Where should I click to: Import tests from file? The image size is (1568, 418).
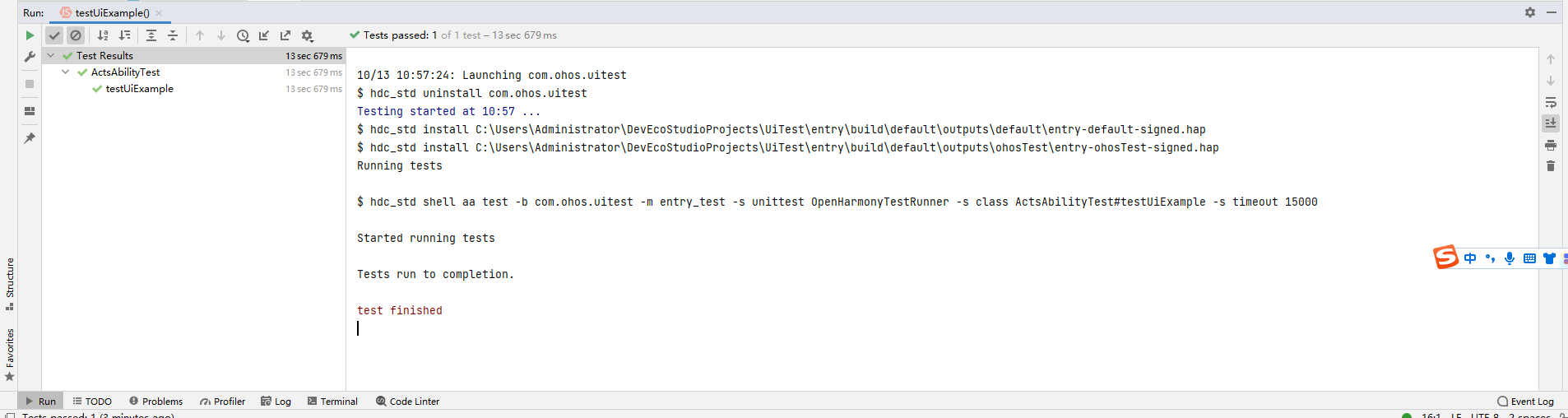(264, 35)
